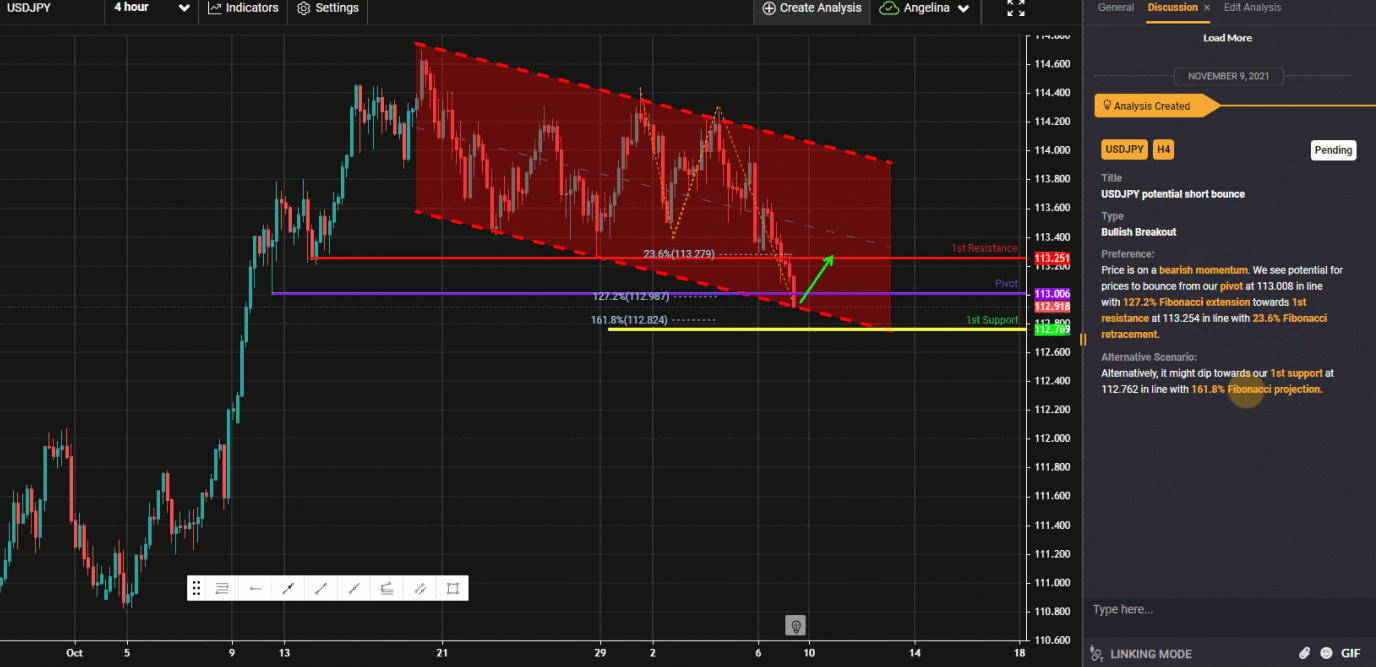Open chart Settings
The image size is (1376, 667).
point(327,8)
